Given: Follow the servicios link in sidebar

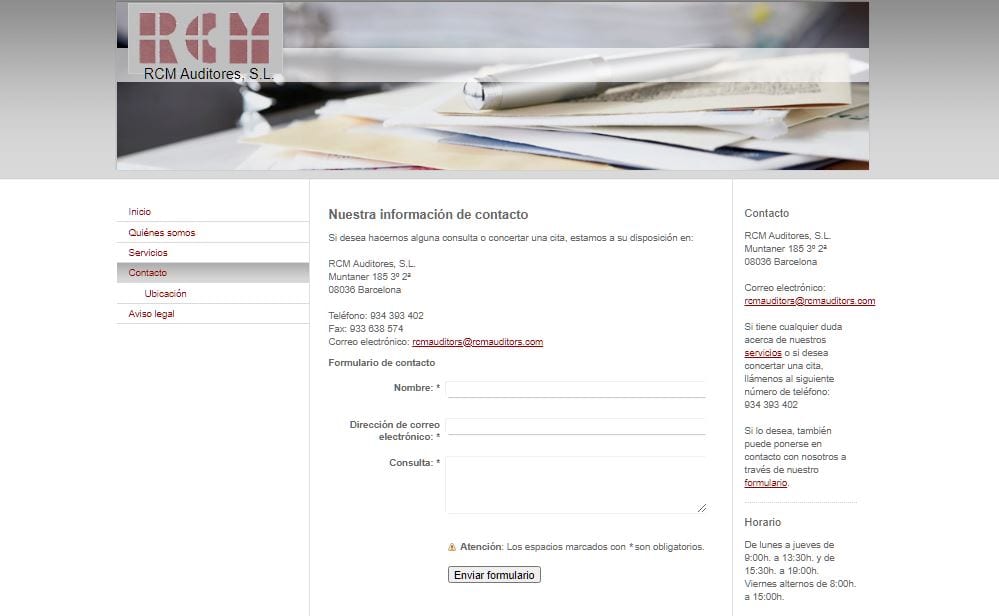Looking at the screenshot, I should (763, 353).
